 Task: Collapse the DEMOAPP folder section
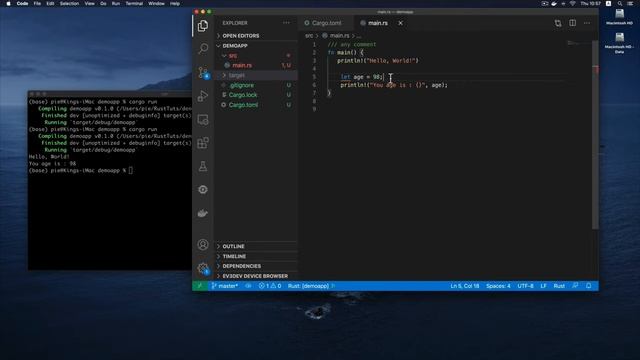tap(256, 46)
